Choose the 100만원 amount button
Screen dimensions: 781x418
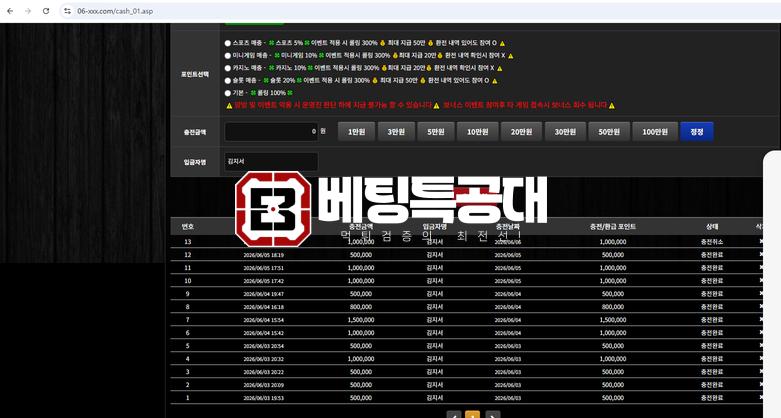point(654,132)
